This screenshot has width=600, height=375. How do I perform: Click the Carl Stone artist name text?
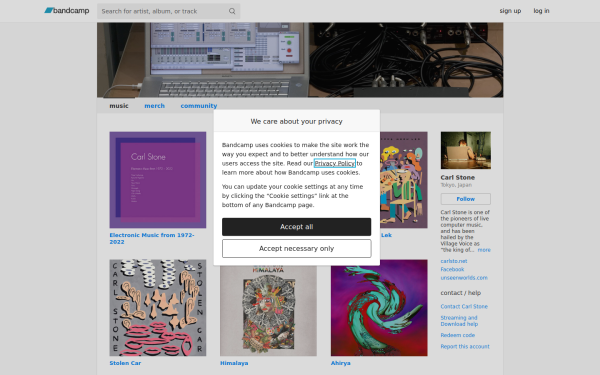tap(458, 178)
